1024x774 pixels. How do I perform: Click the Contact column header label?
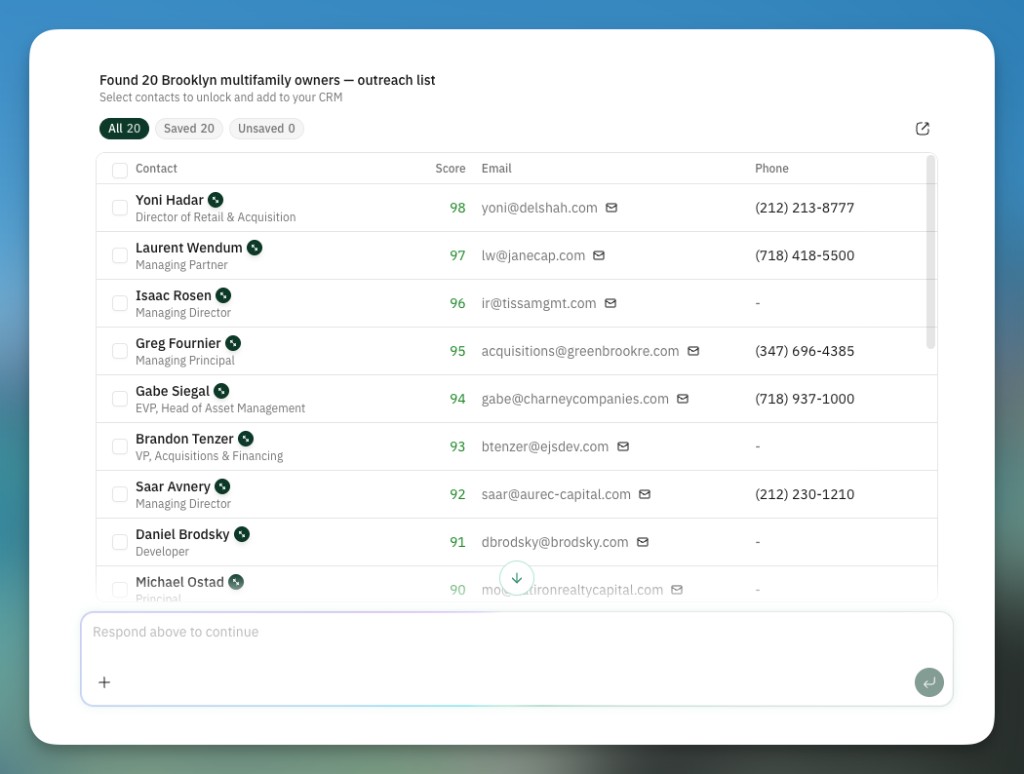156,169
